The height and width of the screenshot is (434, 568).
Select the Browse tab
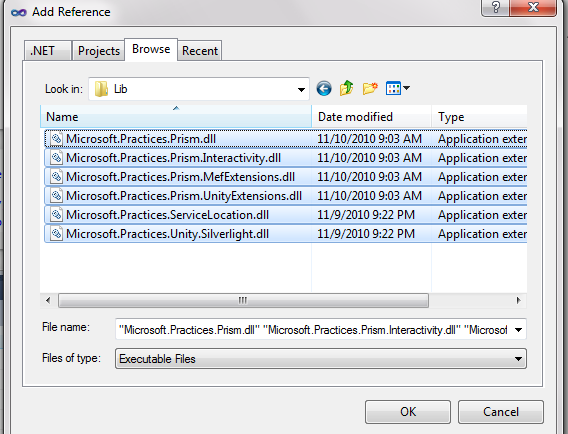[151, 49]
